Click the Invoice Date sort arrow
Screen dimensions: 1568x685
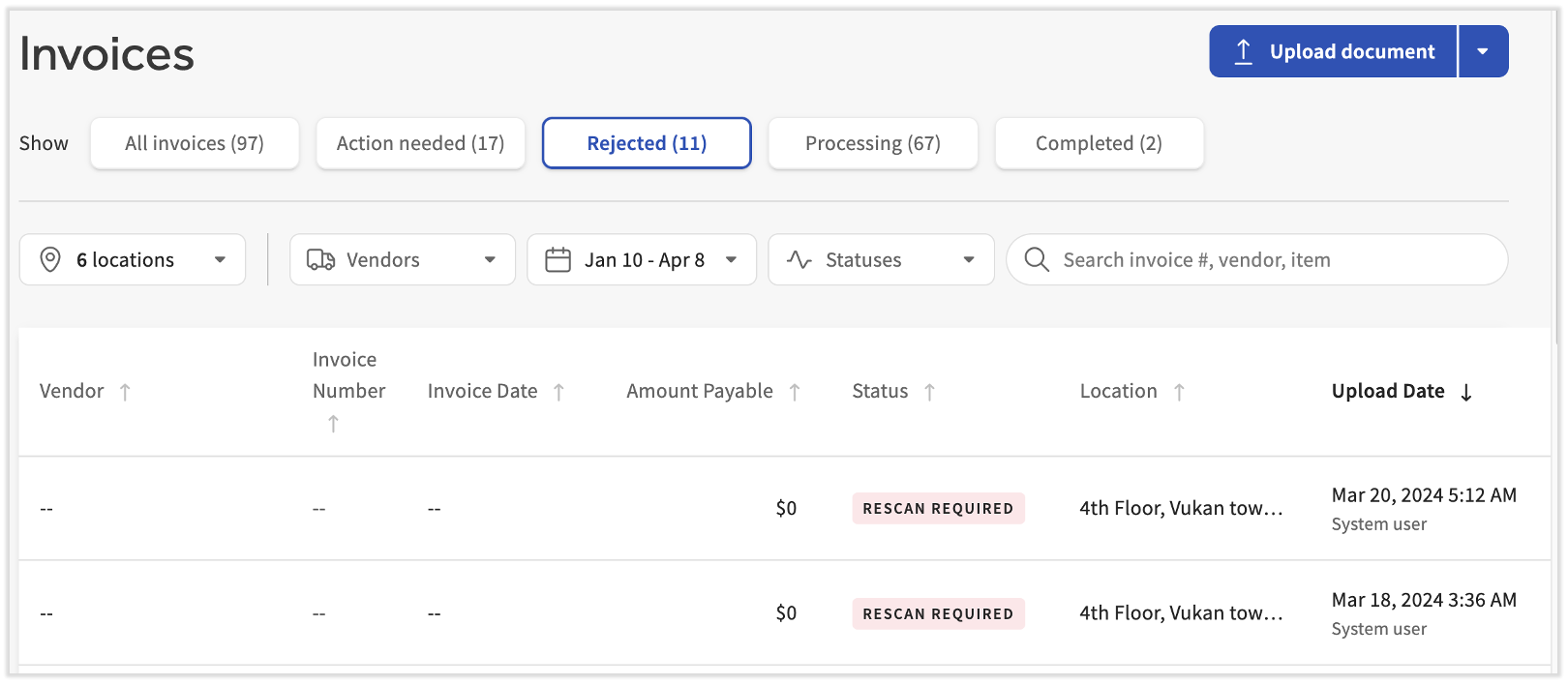click(558, 392)
